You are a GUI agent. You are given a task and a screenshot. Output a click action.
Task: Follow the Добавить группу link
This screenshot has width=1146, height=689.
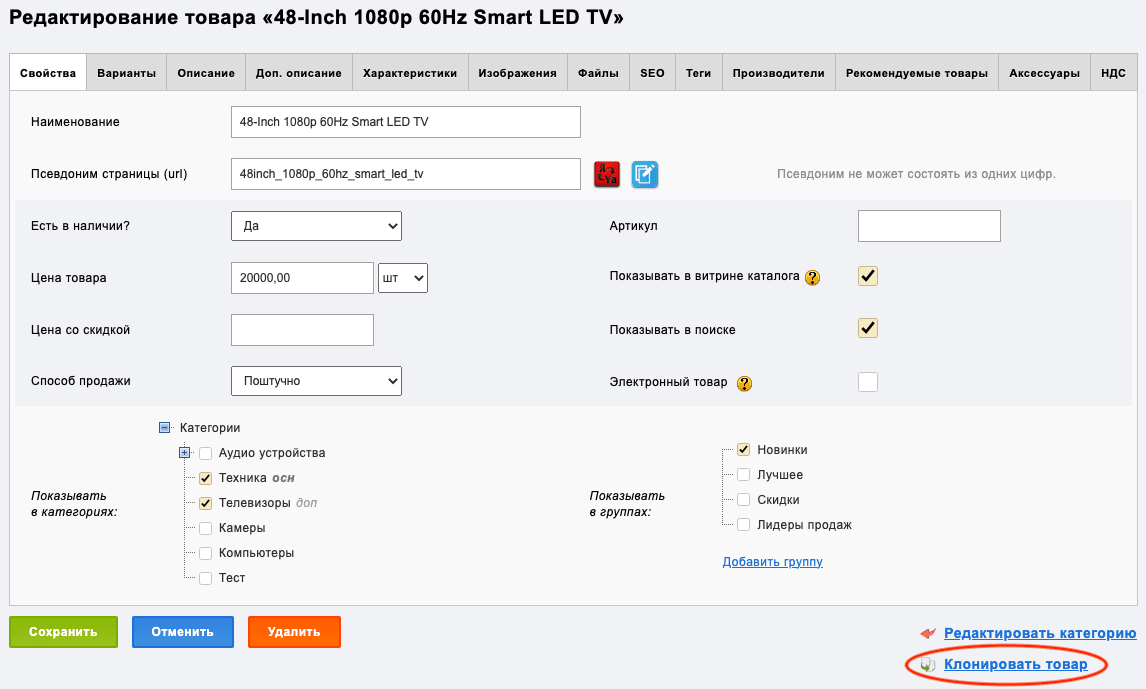[773, 562]
